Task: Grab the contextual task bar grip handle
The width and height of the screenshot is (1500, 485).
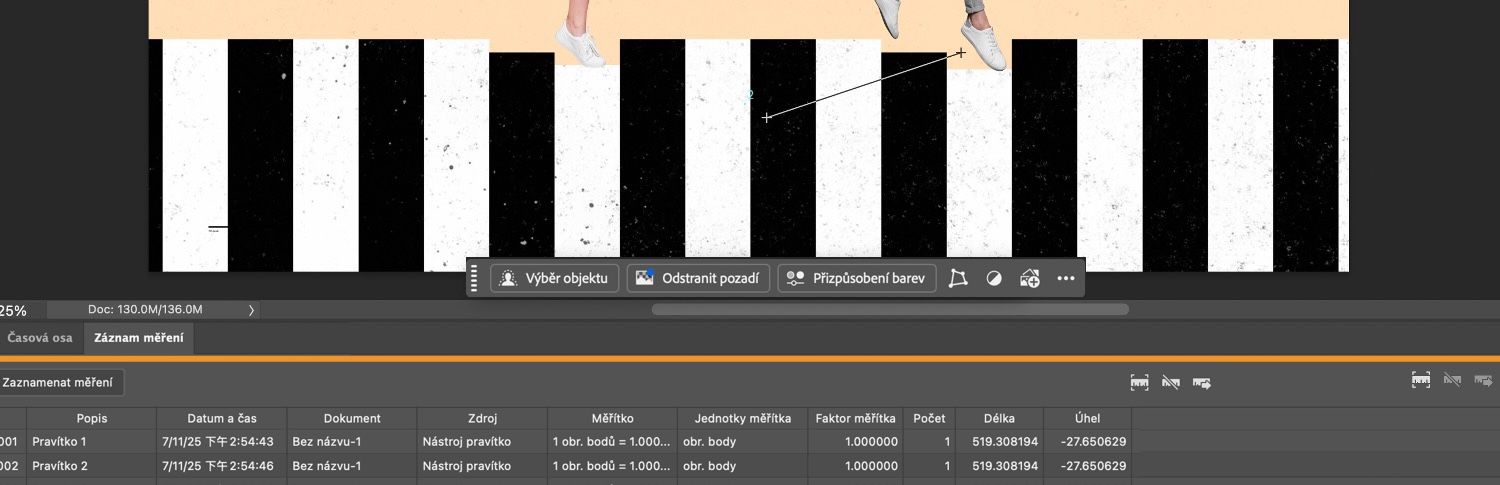Action: coord(474,278)
